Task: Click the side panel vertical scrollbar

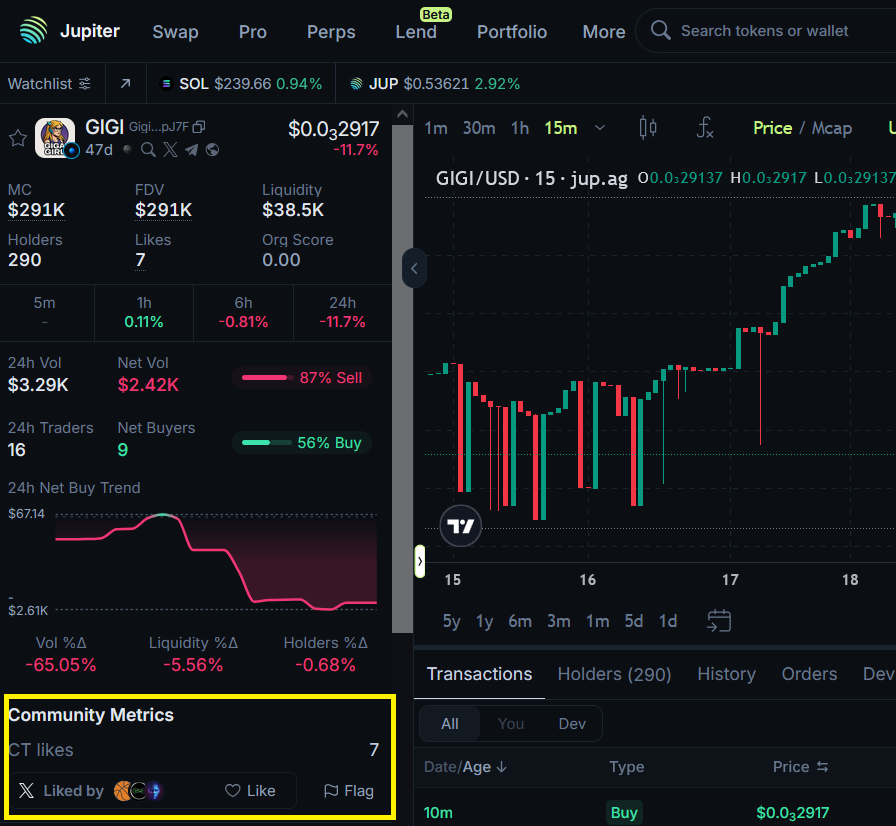Action: pos(402,379)
